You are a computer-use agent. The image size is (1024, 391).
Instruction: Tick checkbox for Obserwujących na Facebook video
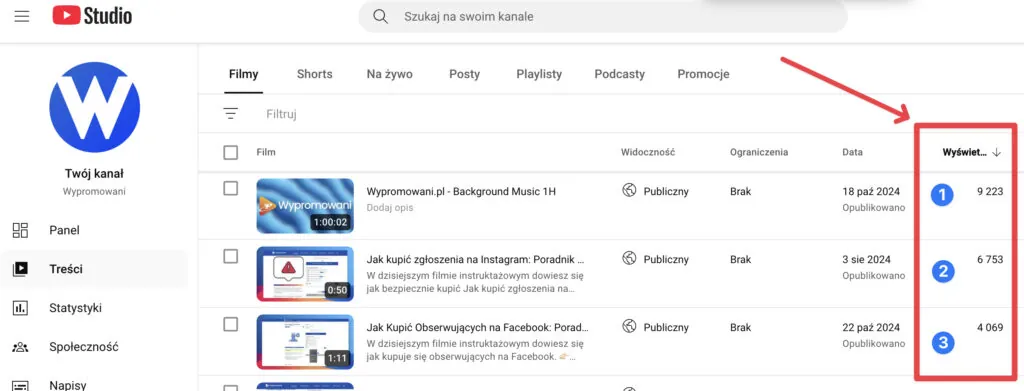click(x=231, y=324)
